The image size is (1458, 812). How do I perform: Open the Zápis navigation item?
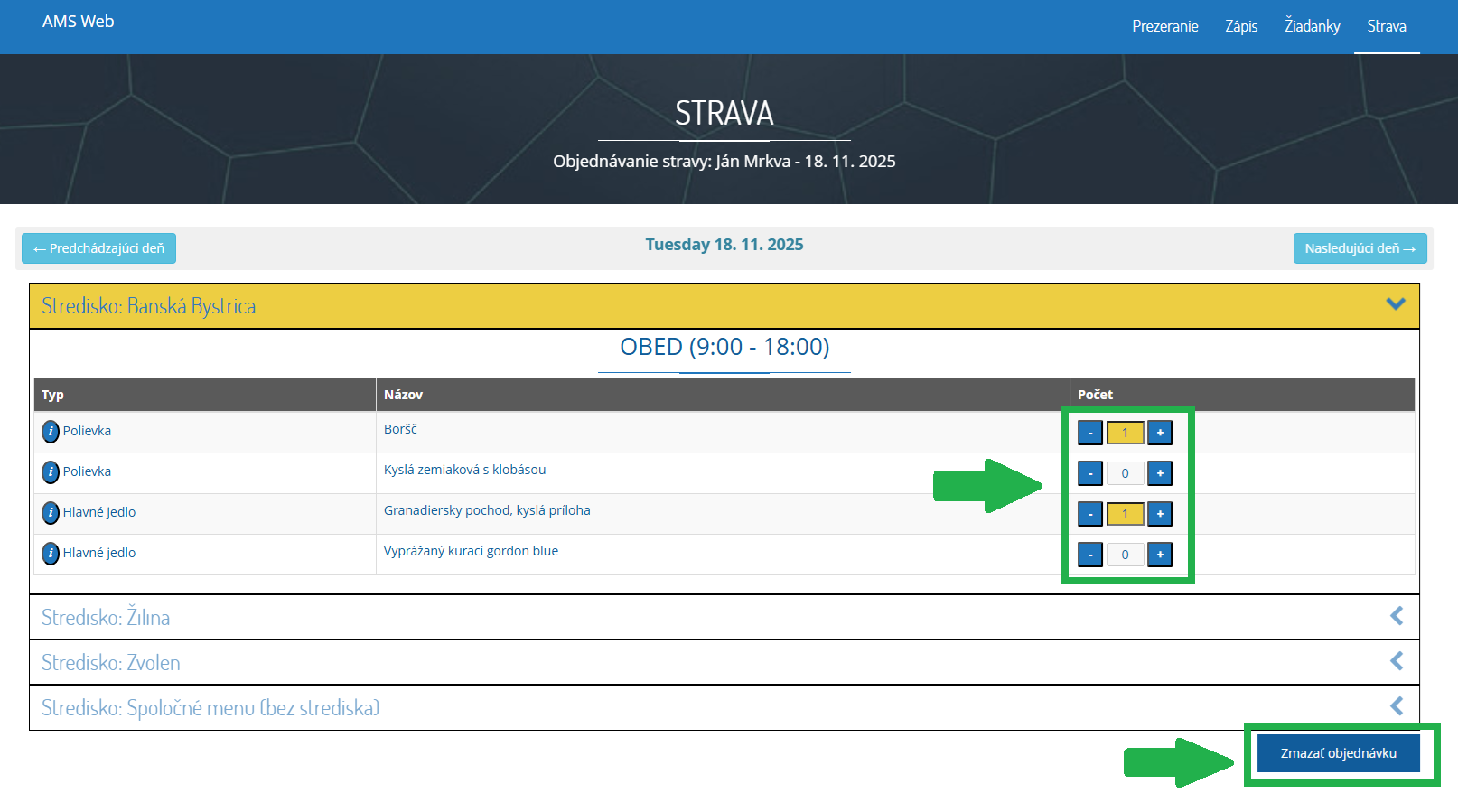click(x=1241, y=26)
